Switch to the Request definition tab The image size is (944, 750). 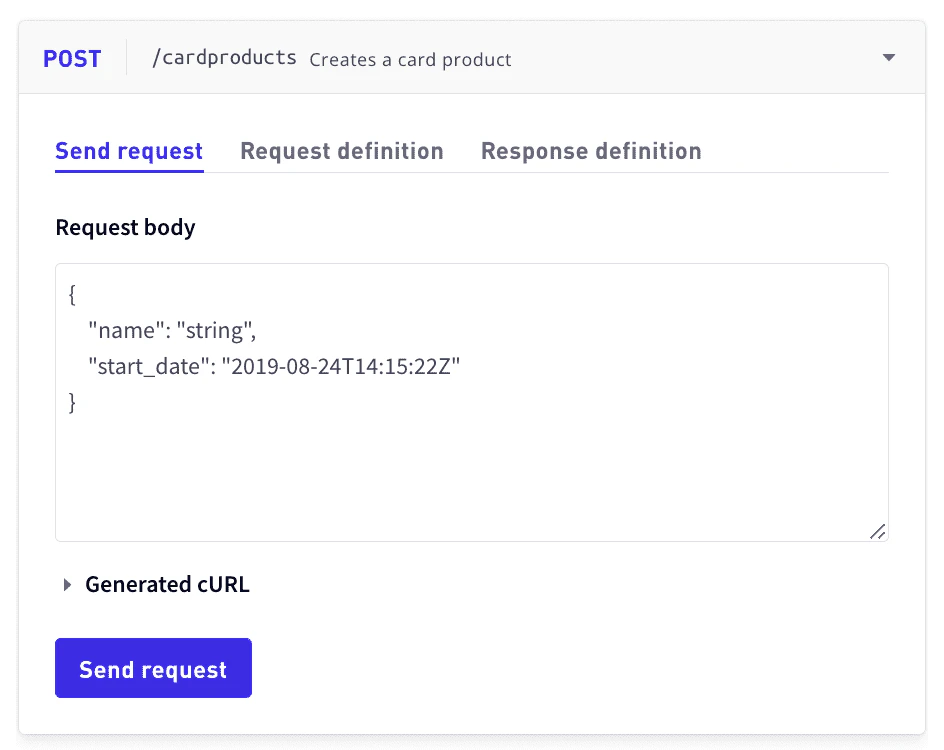(x=341, y=151)
